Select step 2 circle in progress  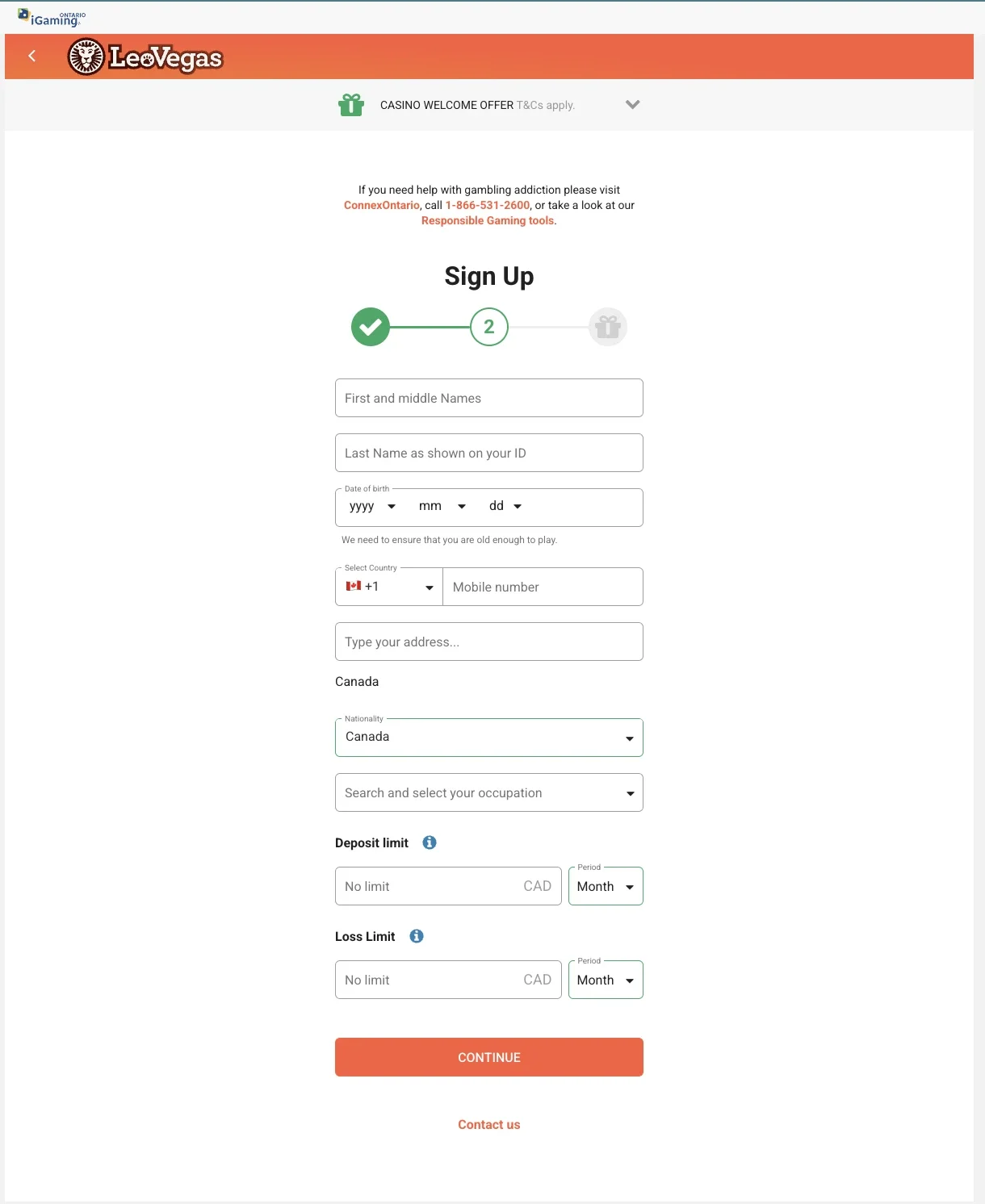[x=489, y=327]
